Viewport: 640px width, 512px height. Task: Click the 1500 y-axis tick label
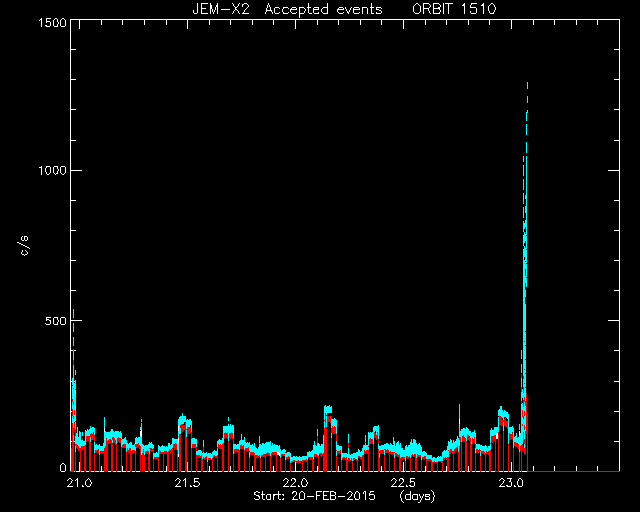(x=52, y=22)
